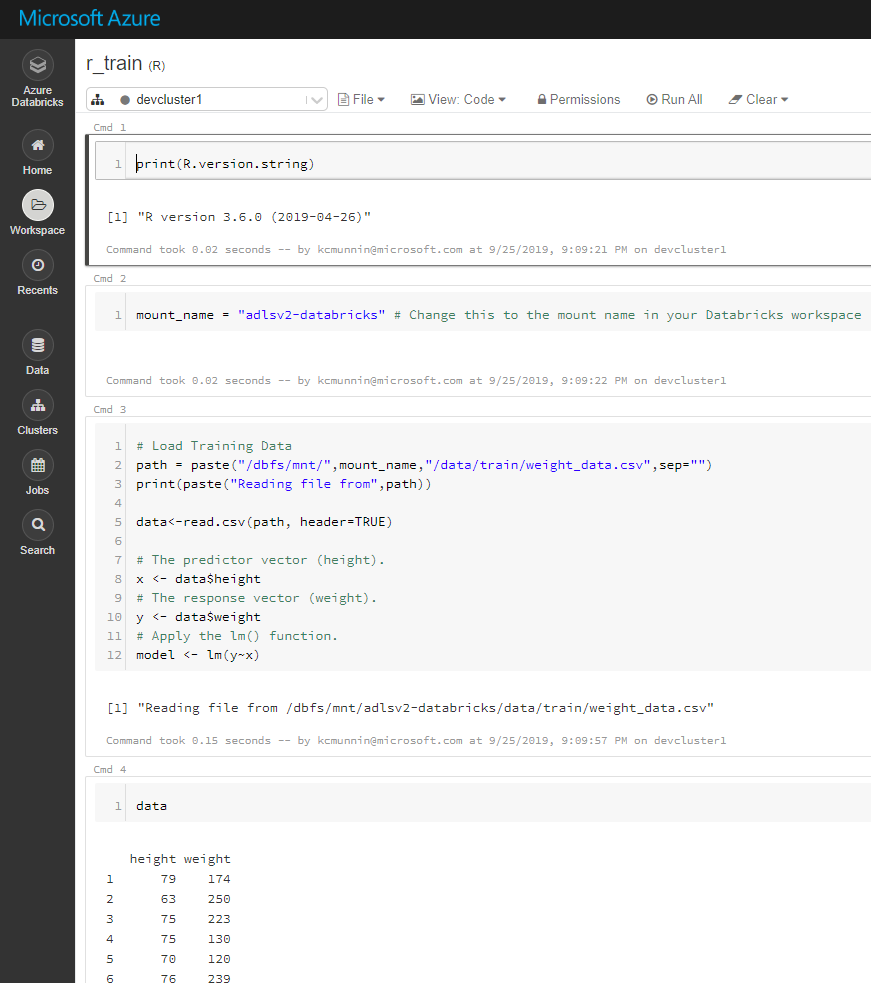Click Run All button

tap(675, 100)
